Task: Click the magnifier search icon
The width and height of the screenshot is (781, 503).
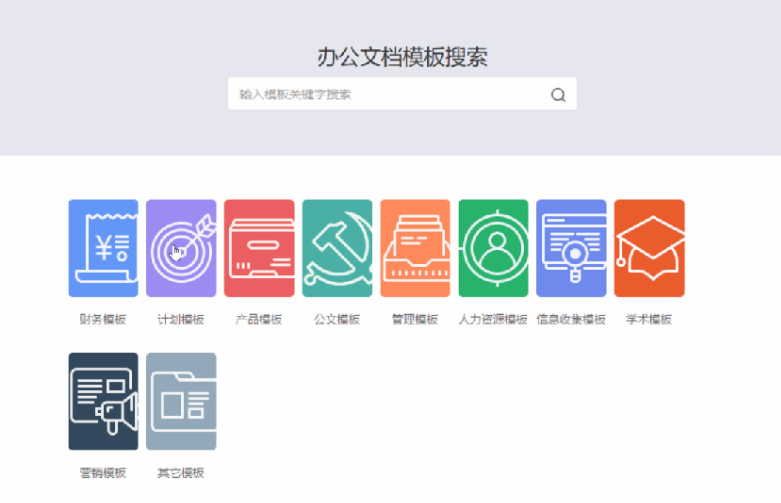Action: (558, 95)
